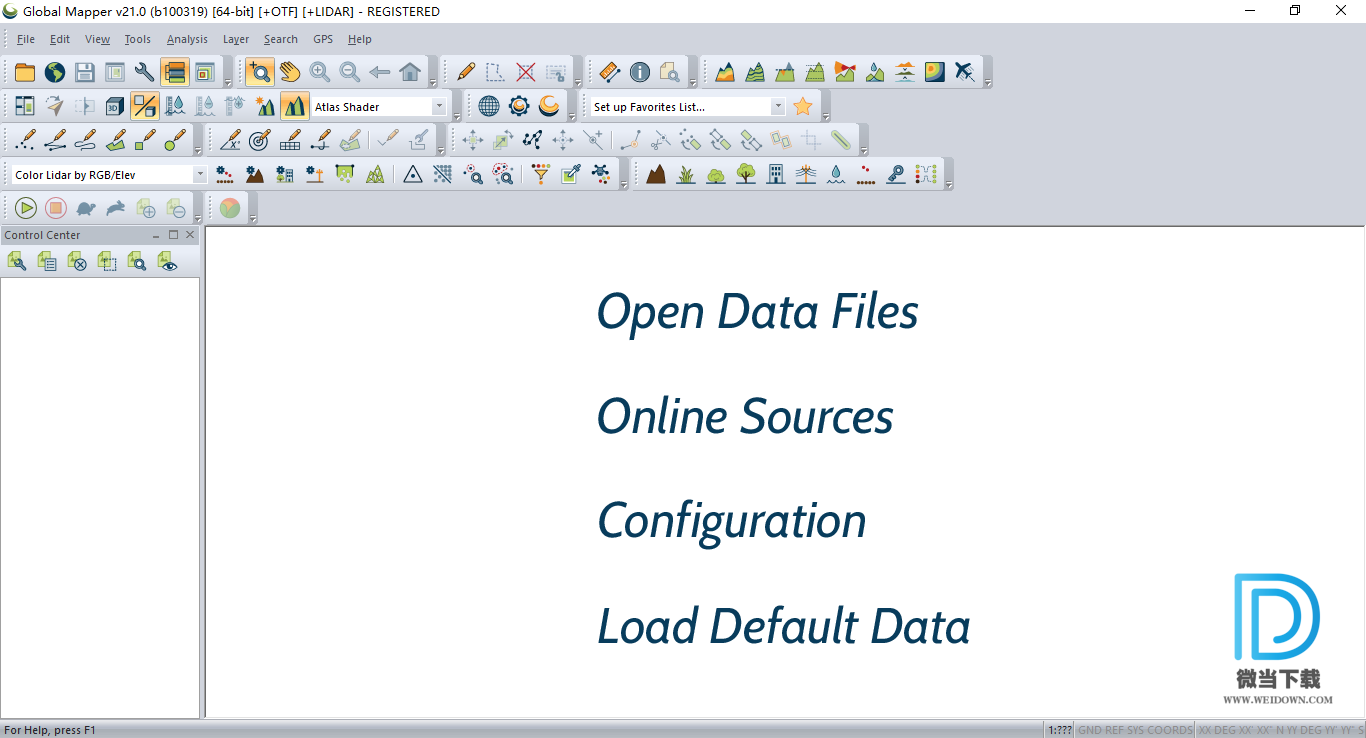The width and height of the screenshot is (1366, 738).
Task: Click the green Play script button
Action: pos(26,208)
